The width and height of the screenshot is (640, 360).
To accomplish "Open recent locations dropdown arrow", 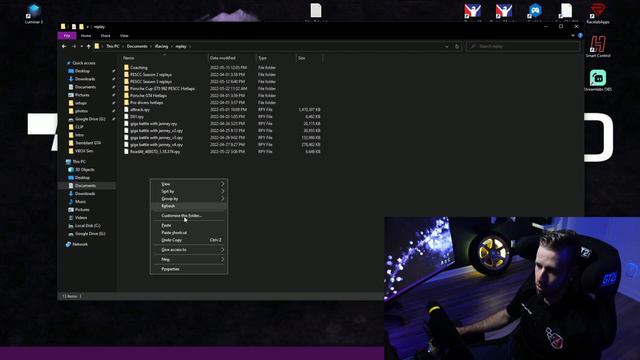I will click(82, 47).
